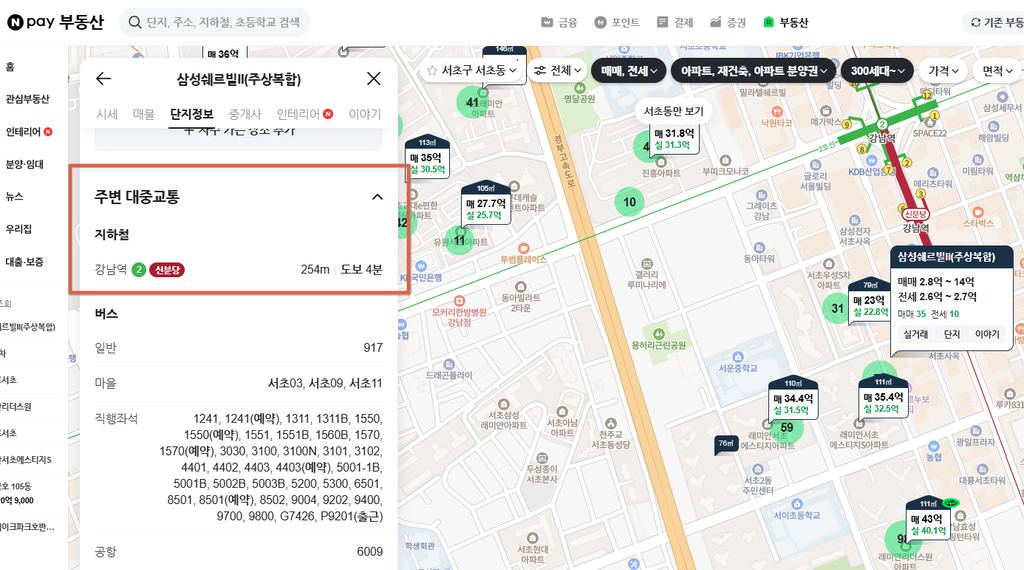The image size is (1024, 570).
Task: Close the 삼성쉐르빌 detail panel
Action: (374, 79)
